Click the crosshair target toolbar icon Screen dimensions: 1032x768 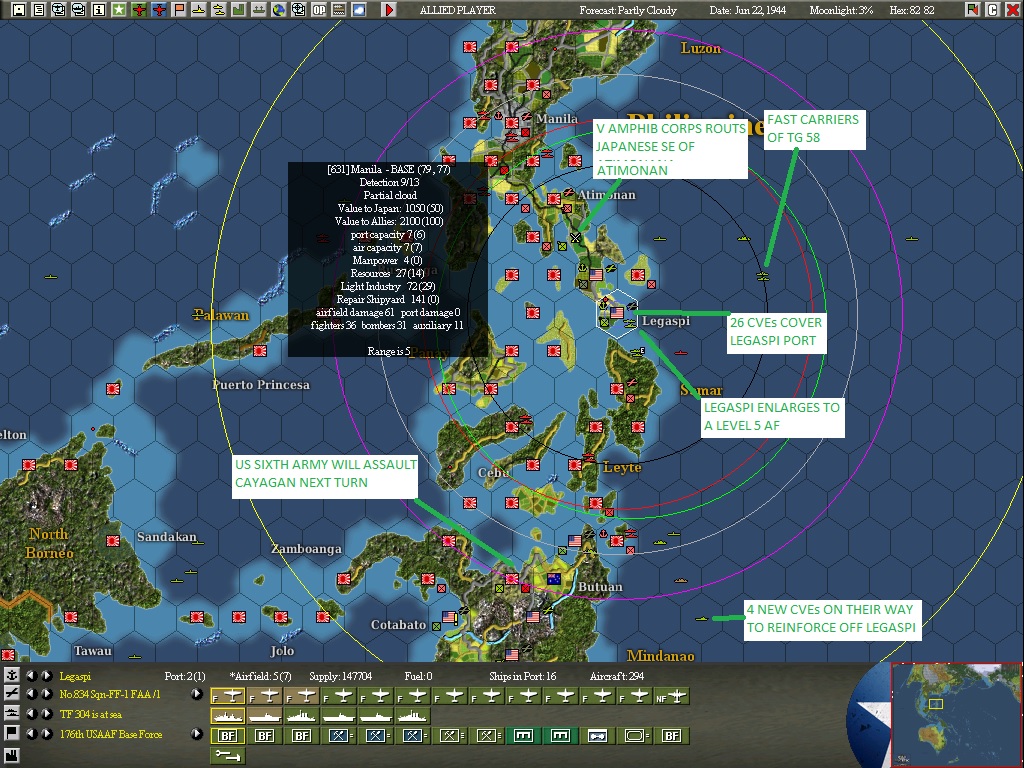[299, 9]
